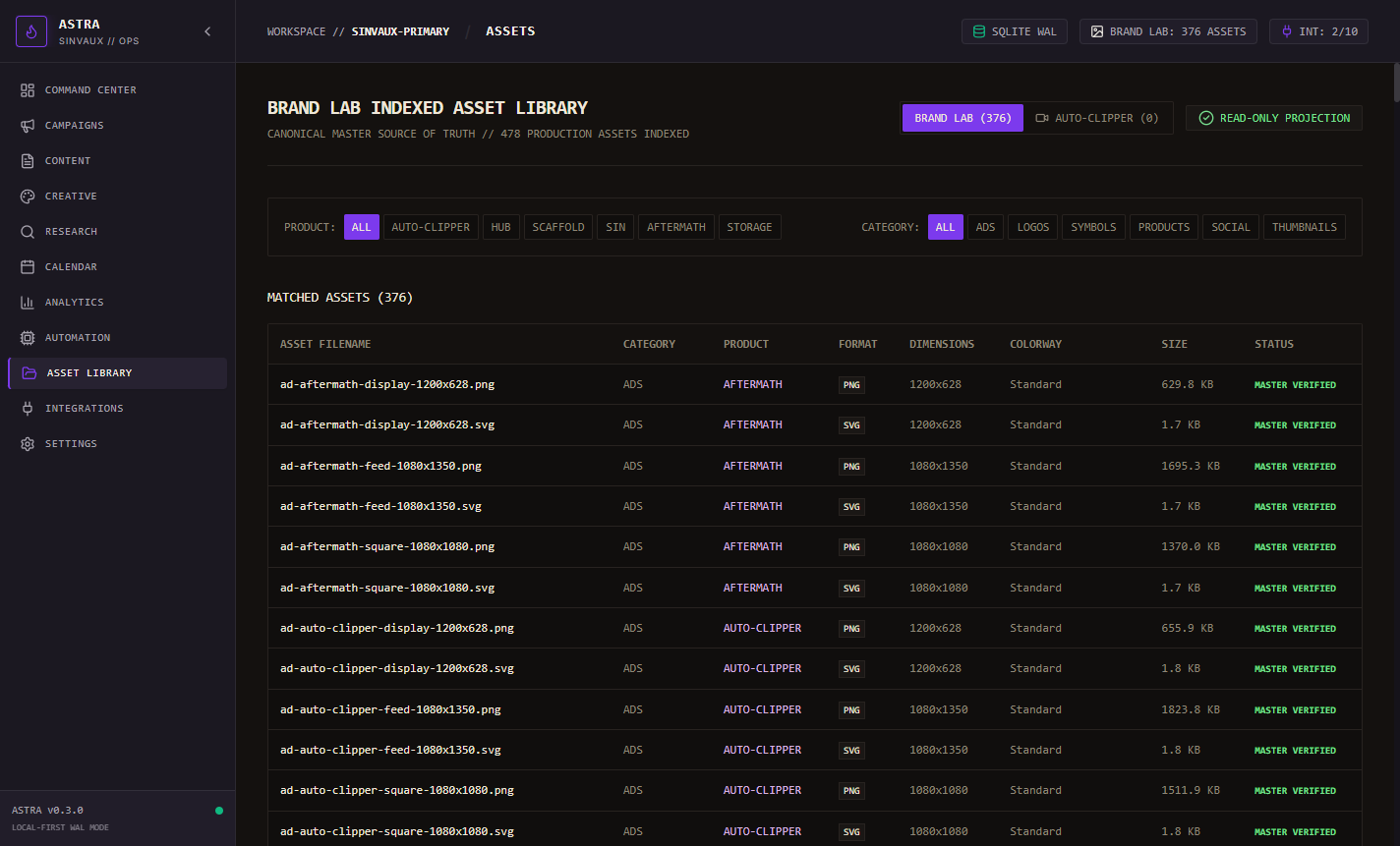Click the Settings gear icon
This screenshot has width=1400, height=846.
pos(28,444)
